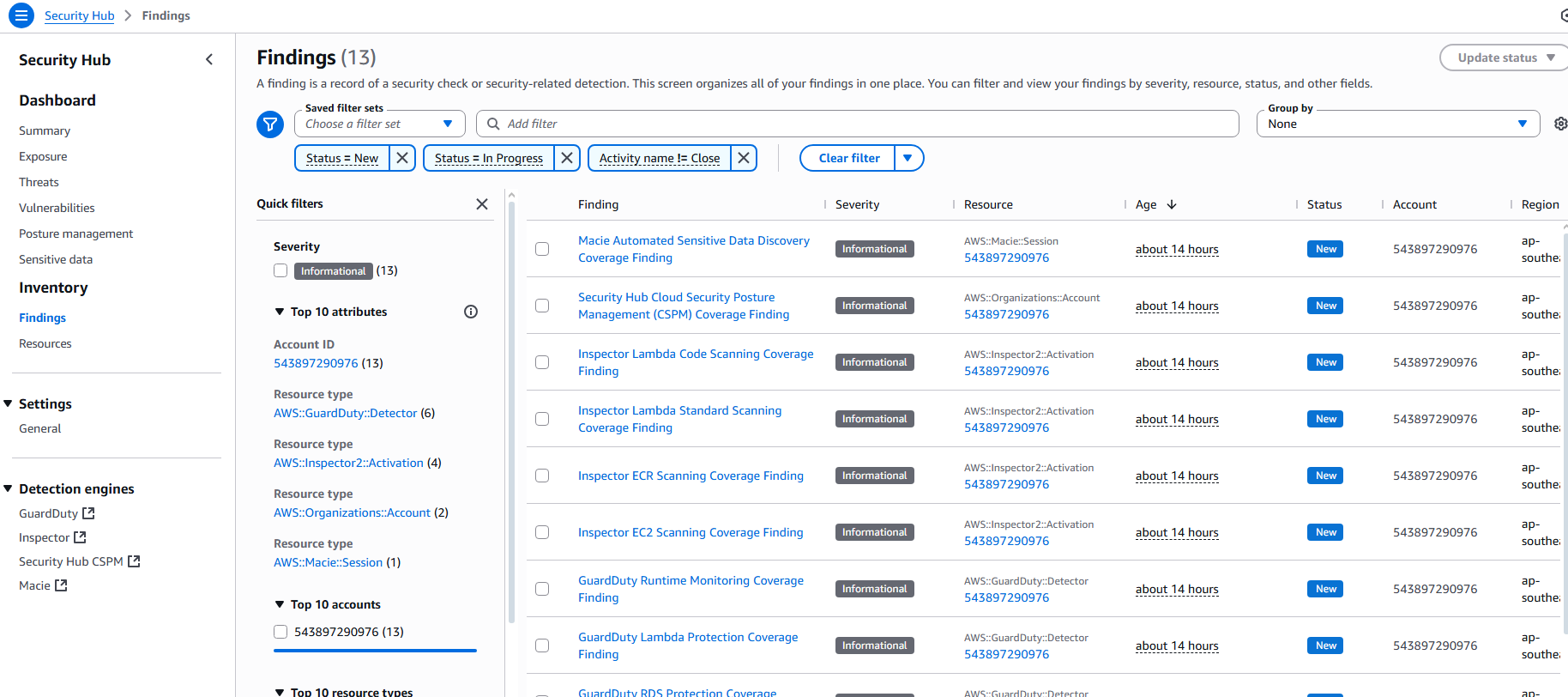The image size is (1568, 697).
Task: Click Security Hub breadcrumb link
Action: click(80, 15)
